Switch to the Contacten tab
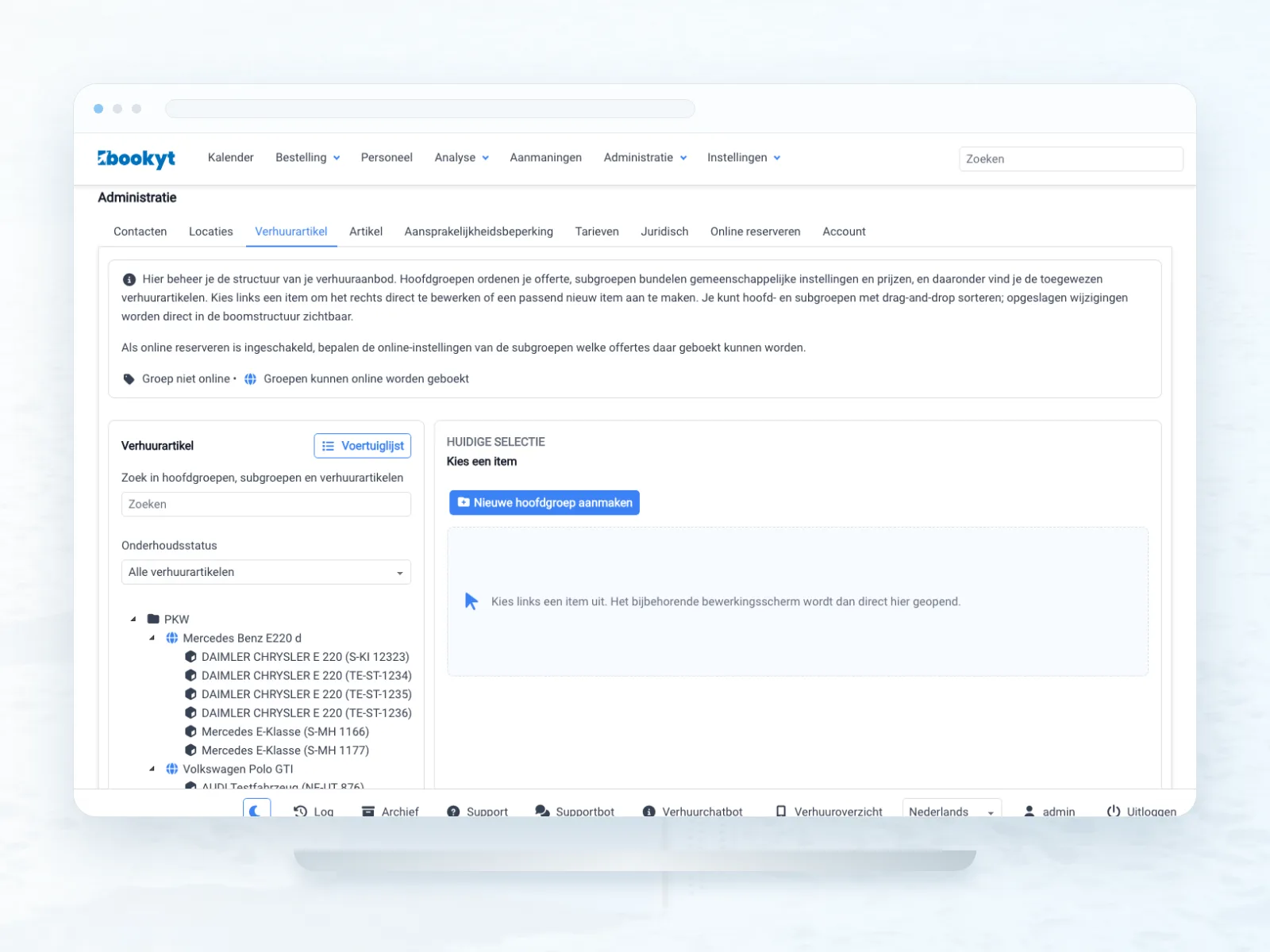Screen dimensions: 1270x952 point(140,232)
